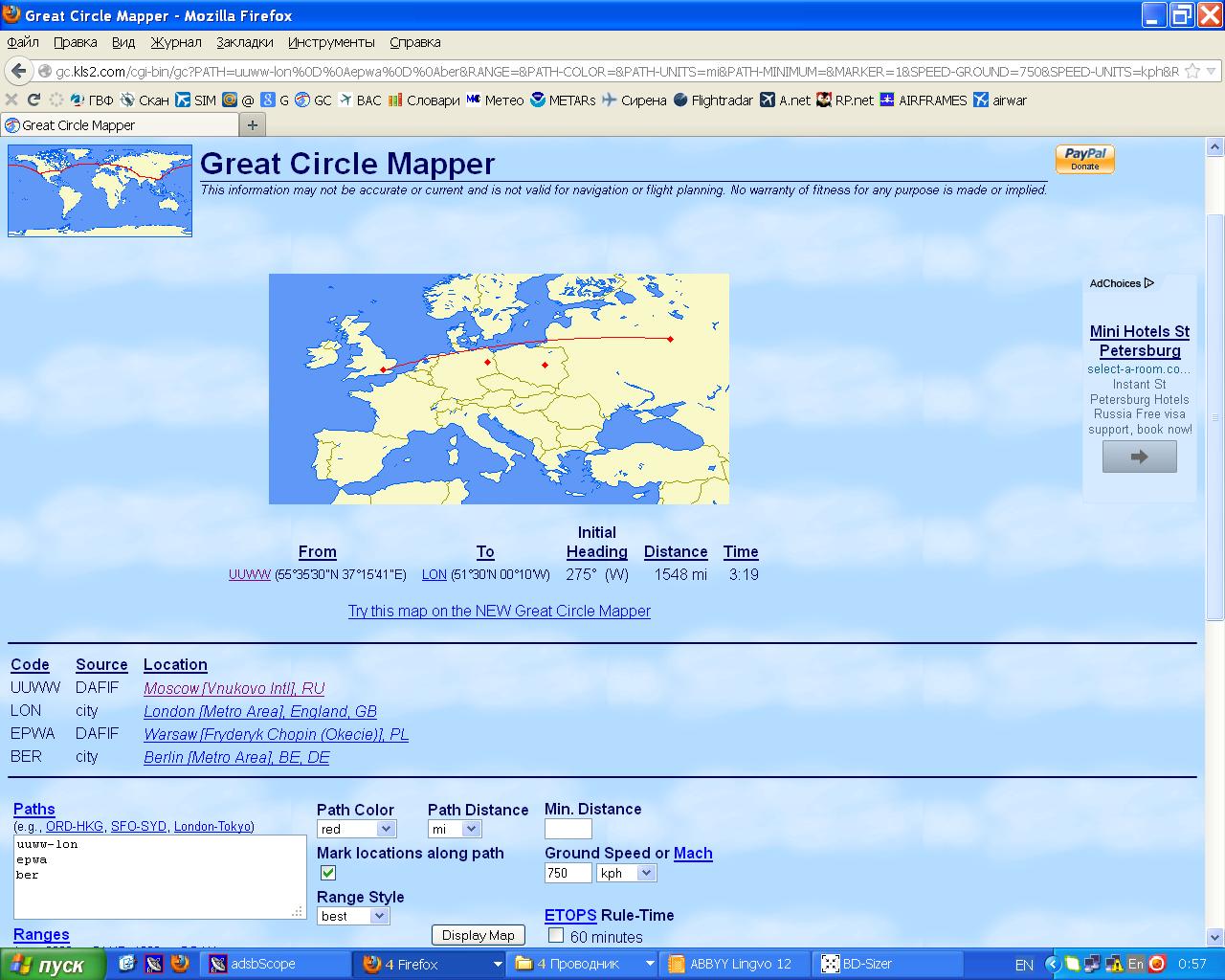The height and width of the screenshot is (980, 1225).
Task: Click the ETOPS link
Action: pos(570,915)
